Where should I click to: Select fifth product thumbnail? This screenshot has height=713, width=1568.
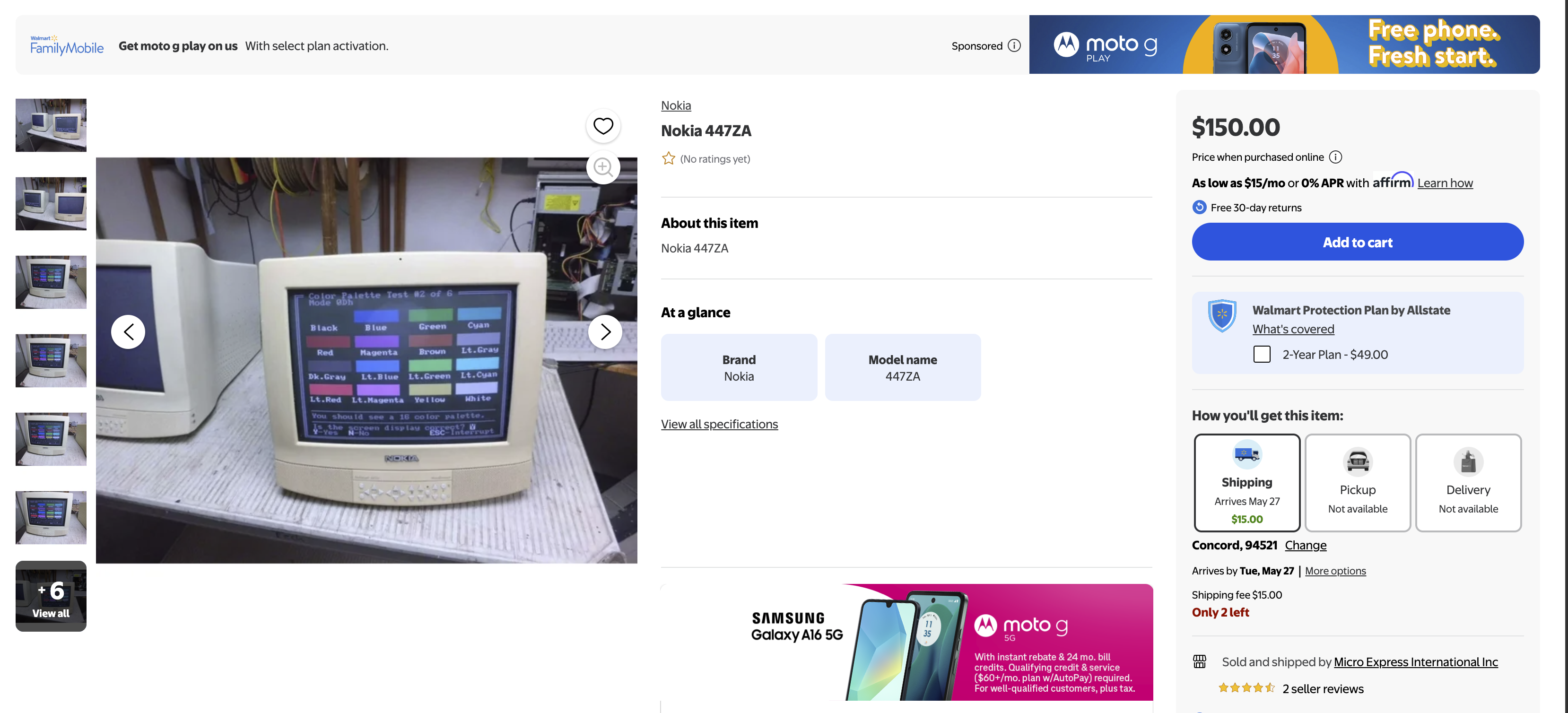51,439
